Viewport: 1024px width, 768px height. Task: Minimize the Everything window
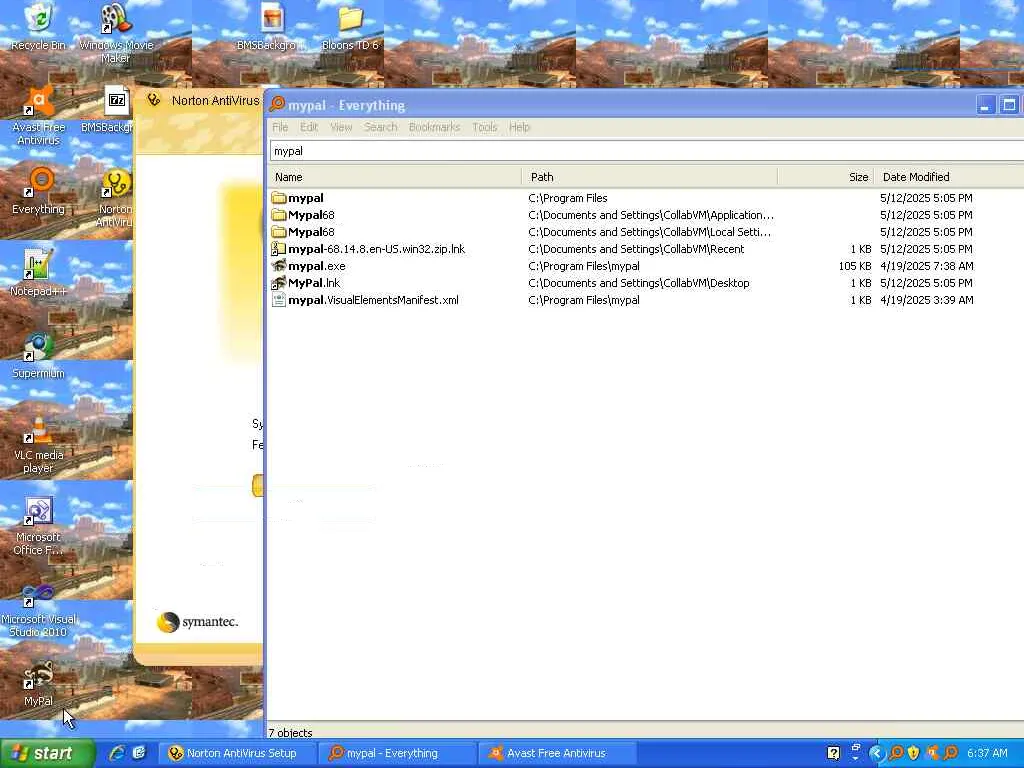point(985,104)
